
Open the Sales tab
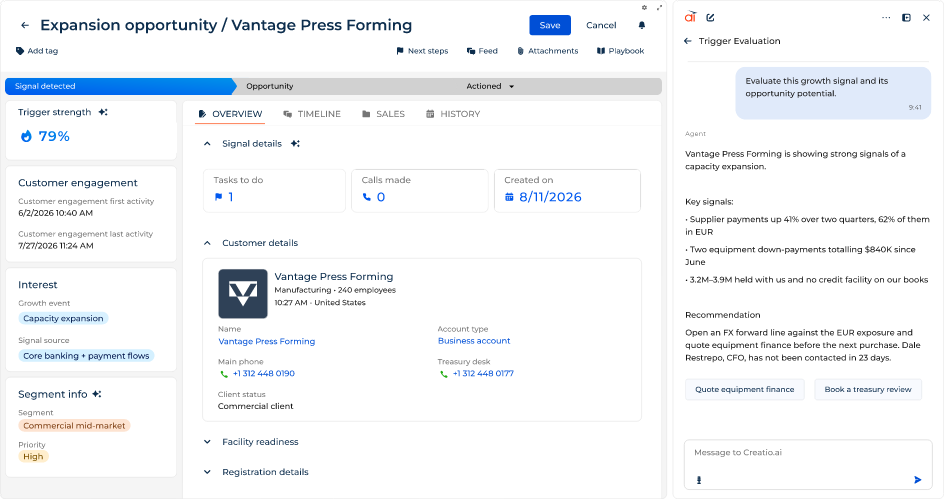pos(384,114)
